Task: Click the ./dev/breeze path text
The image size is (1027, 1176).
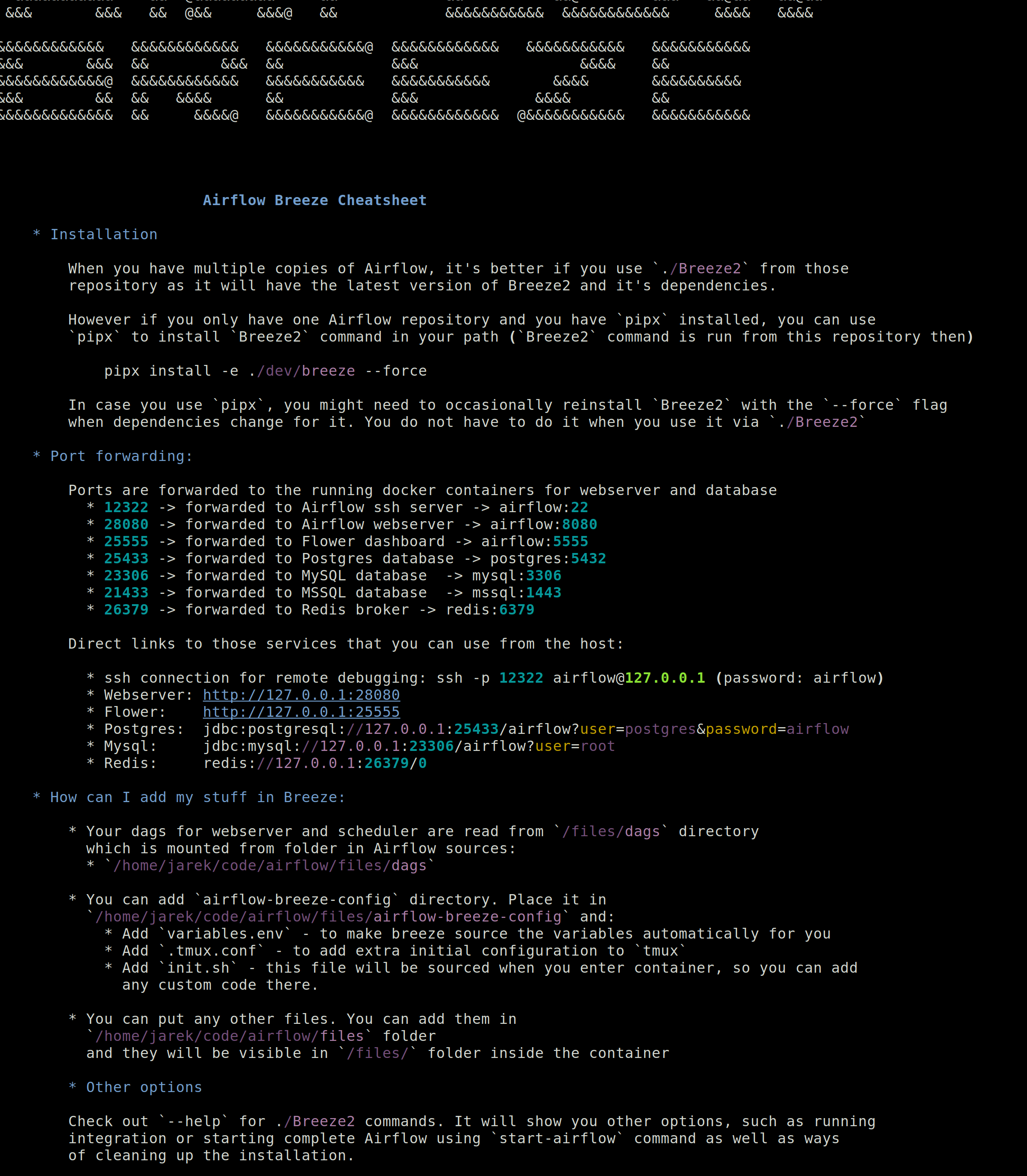Action: [x=302, y=371]
